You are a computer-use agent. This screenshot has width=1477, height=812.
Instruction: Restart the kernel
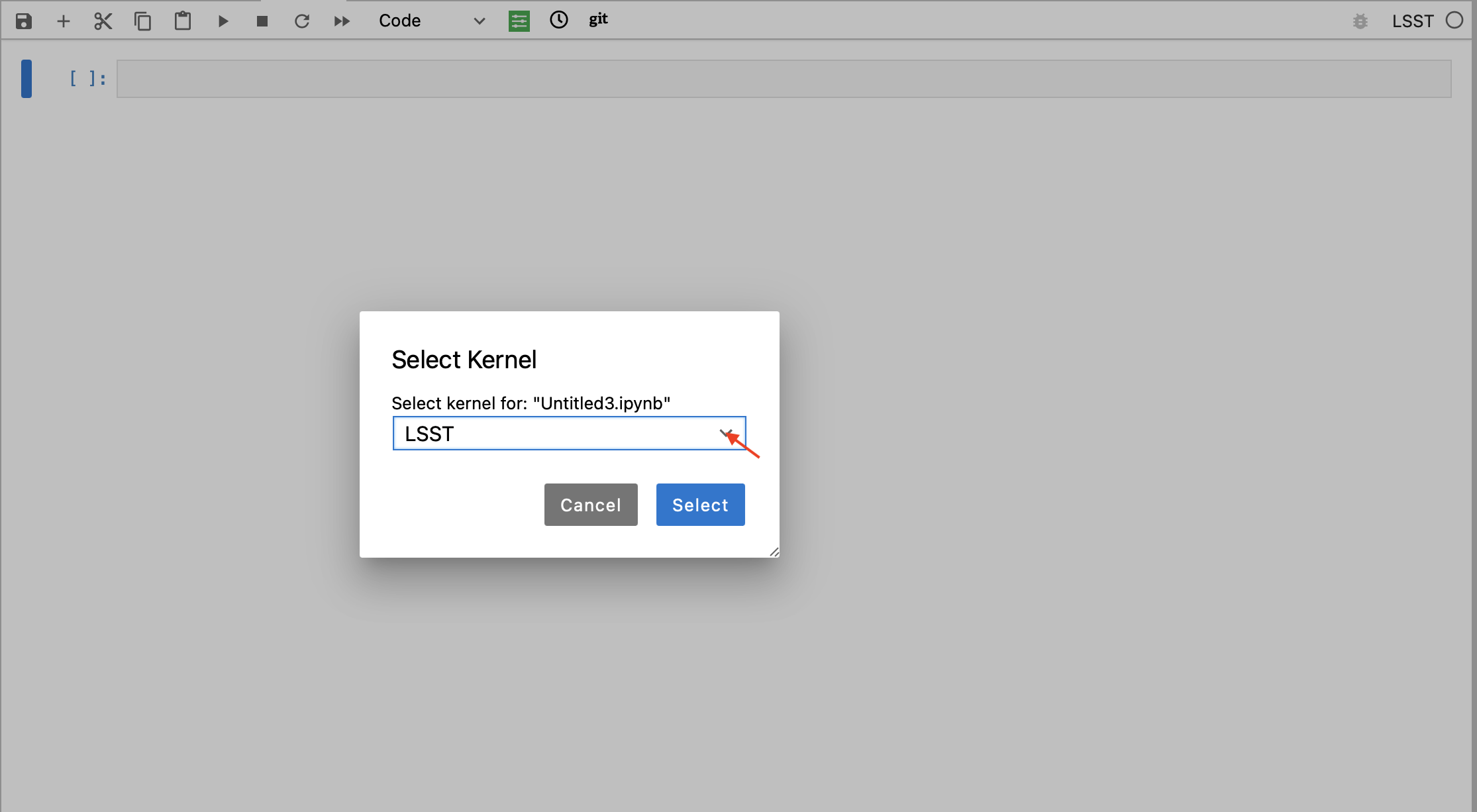(x=302, y=21)
